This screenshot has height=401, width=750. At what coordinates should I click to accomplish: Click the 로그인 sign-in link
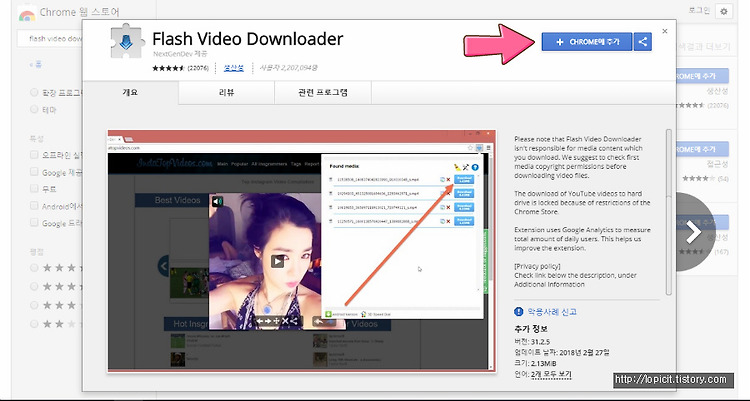(x=699, y=10)
